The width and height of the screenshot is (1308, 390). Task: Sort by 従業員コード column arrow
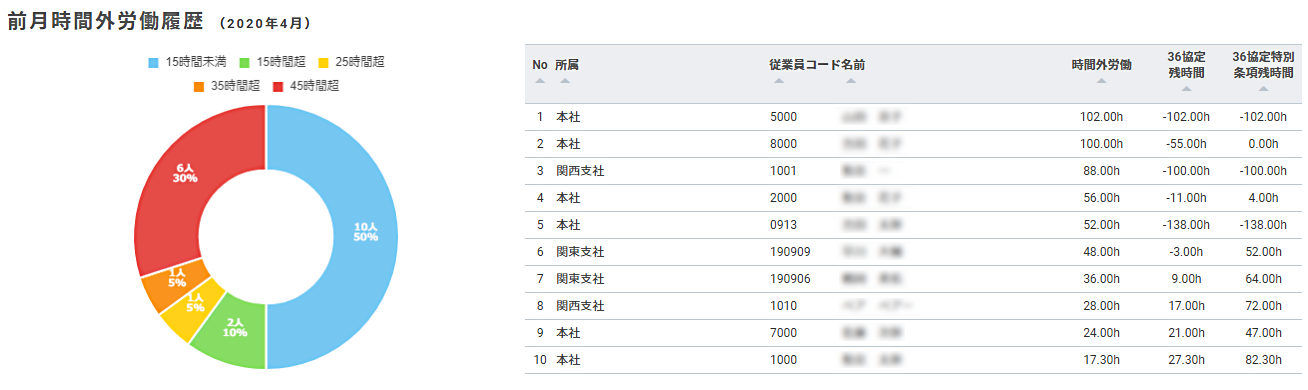click(779, 81)
